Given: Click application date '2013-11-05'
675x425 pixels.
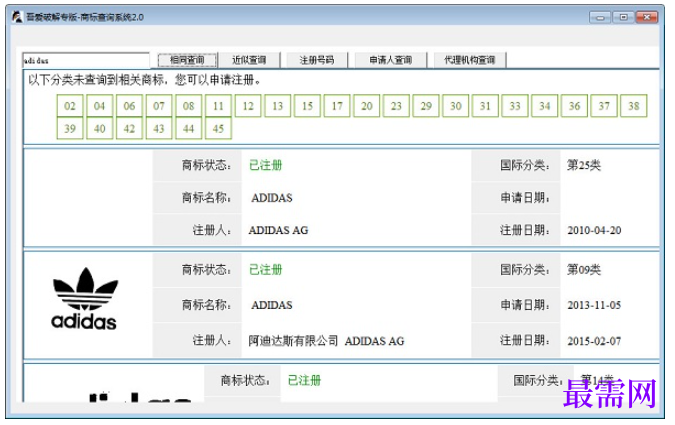Looking at the screenshot, I should tap(594, 305).
